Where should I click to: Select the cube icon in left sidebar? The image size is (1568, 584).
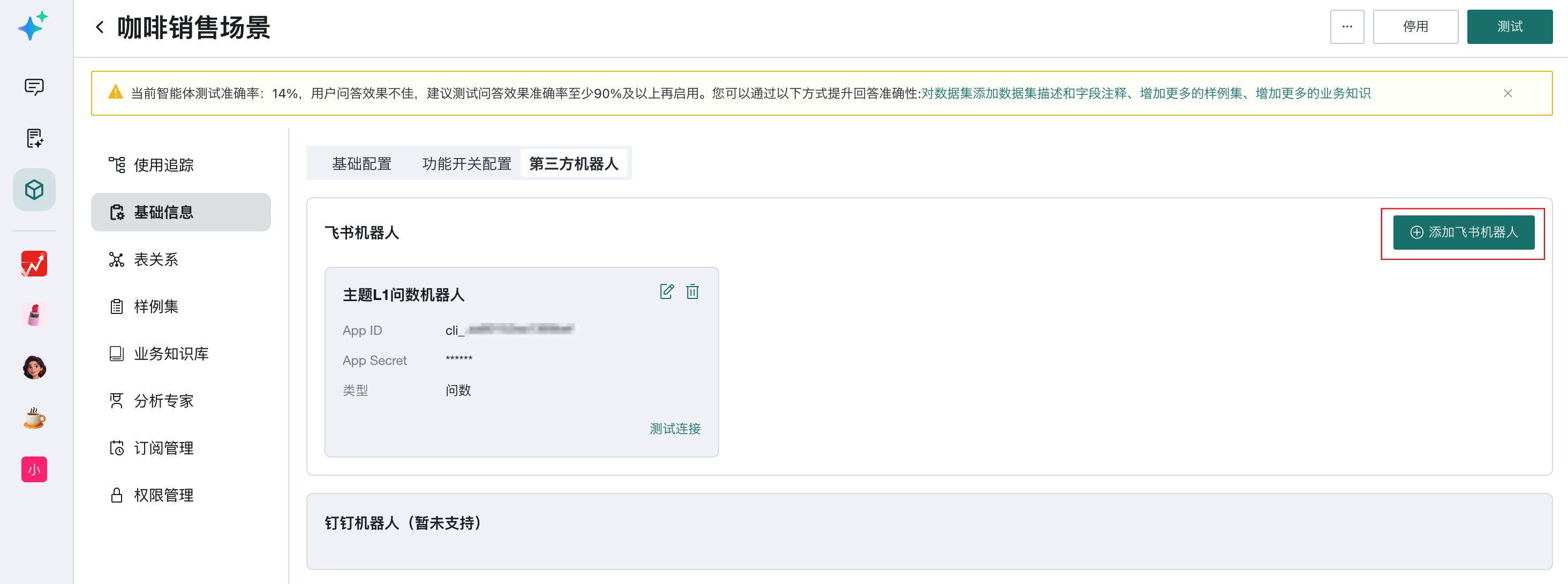click(x=34, y=190)
